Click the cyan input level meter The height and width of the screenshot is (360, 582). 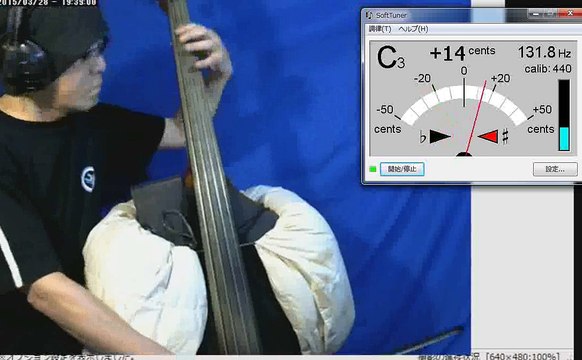(x=564, y=138)
